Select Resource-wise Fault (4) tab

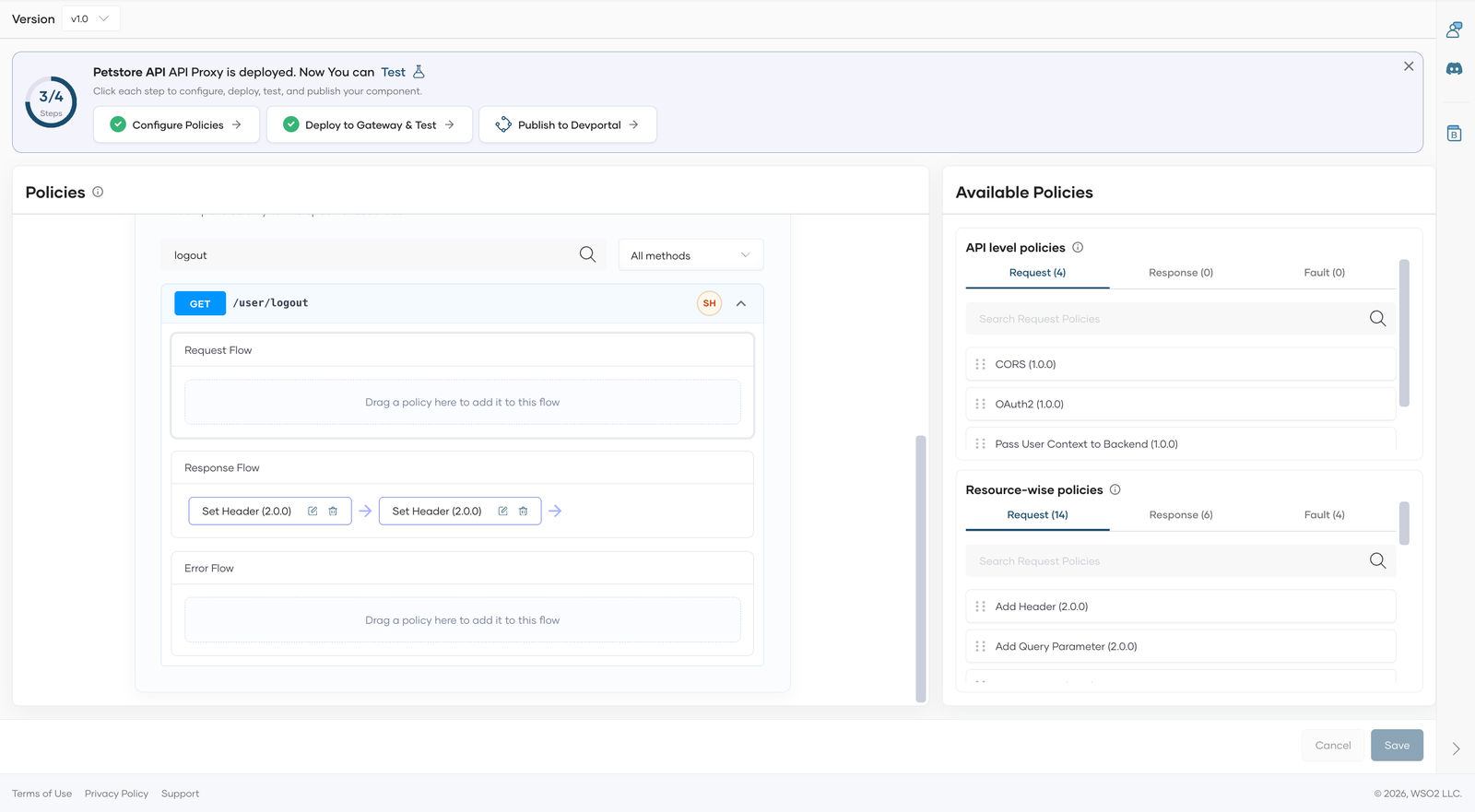click(x=1324, y=515)
